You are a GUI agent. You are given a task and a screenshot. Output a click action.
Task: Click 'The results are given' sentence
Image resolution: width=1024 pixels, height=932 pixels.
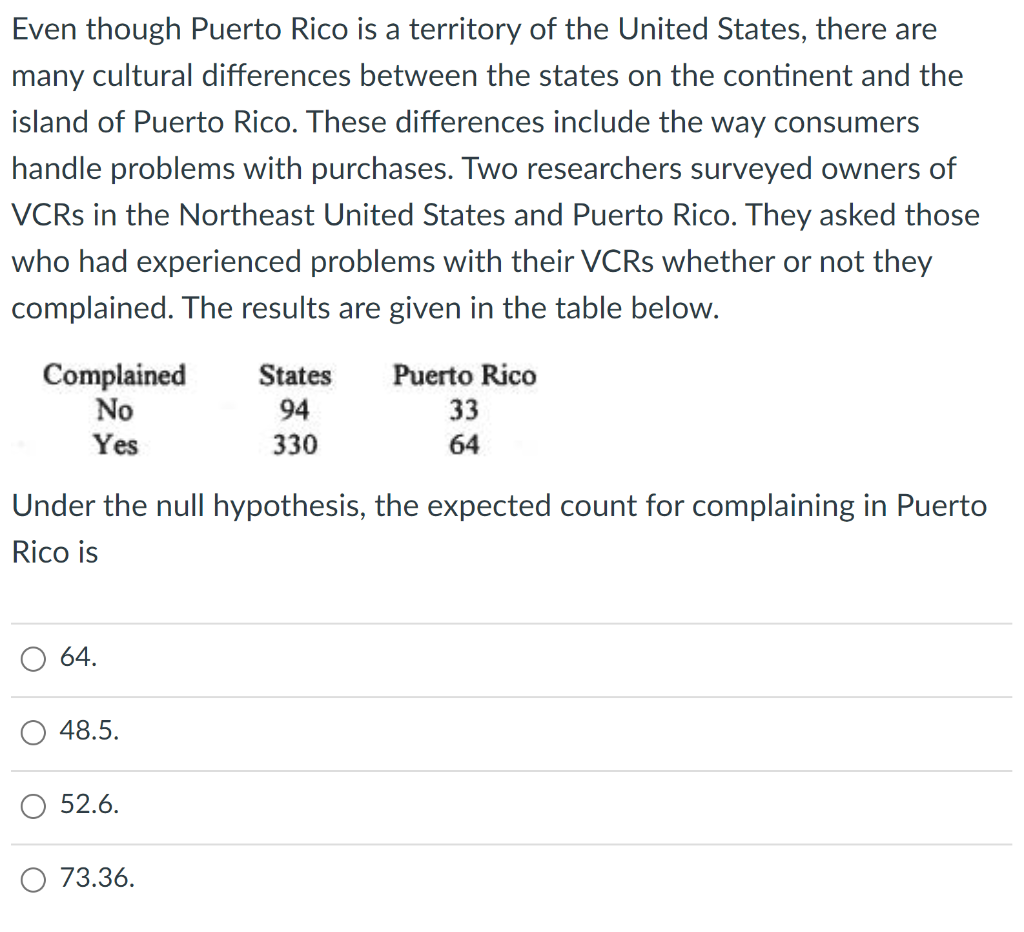[x=451, y=308]
